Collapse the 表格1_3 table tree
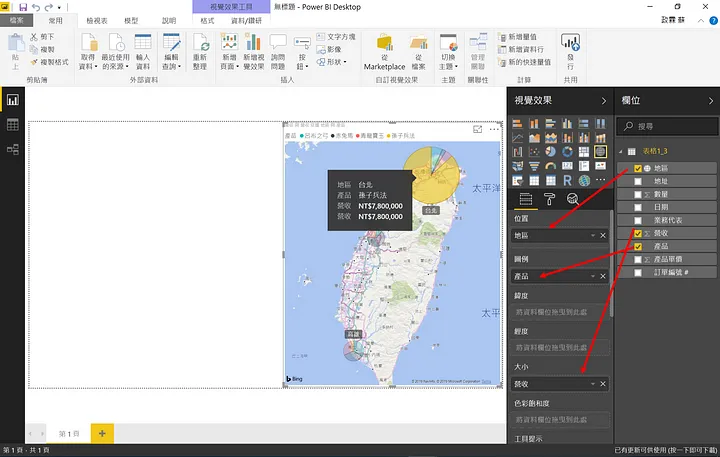This screenshot has height=457, width=720. [621, 151]
